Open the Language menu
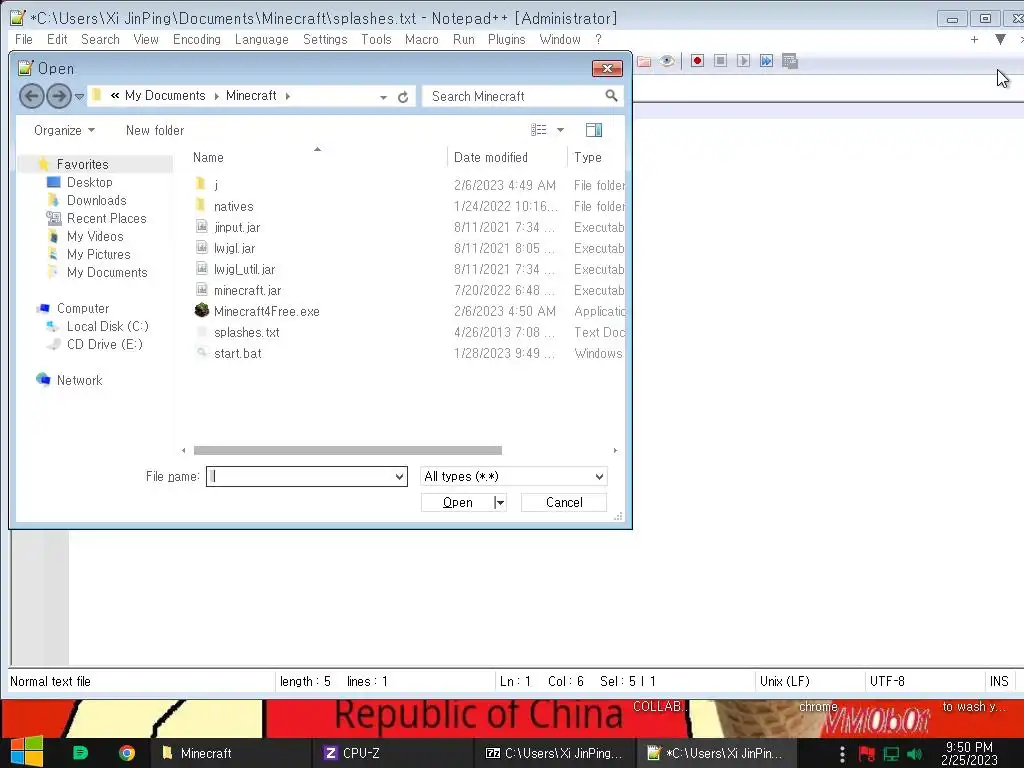This screenshot has height=768, width=1024. click(x=261, y=39)
